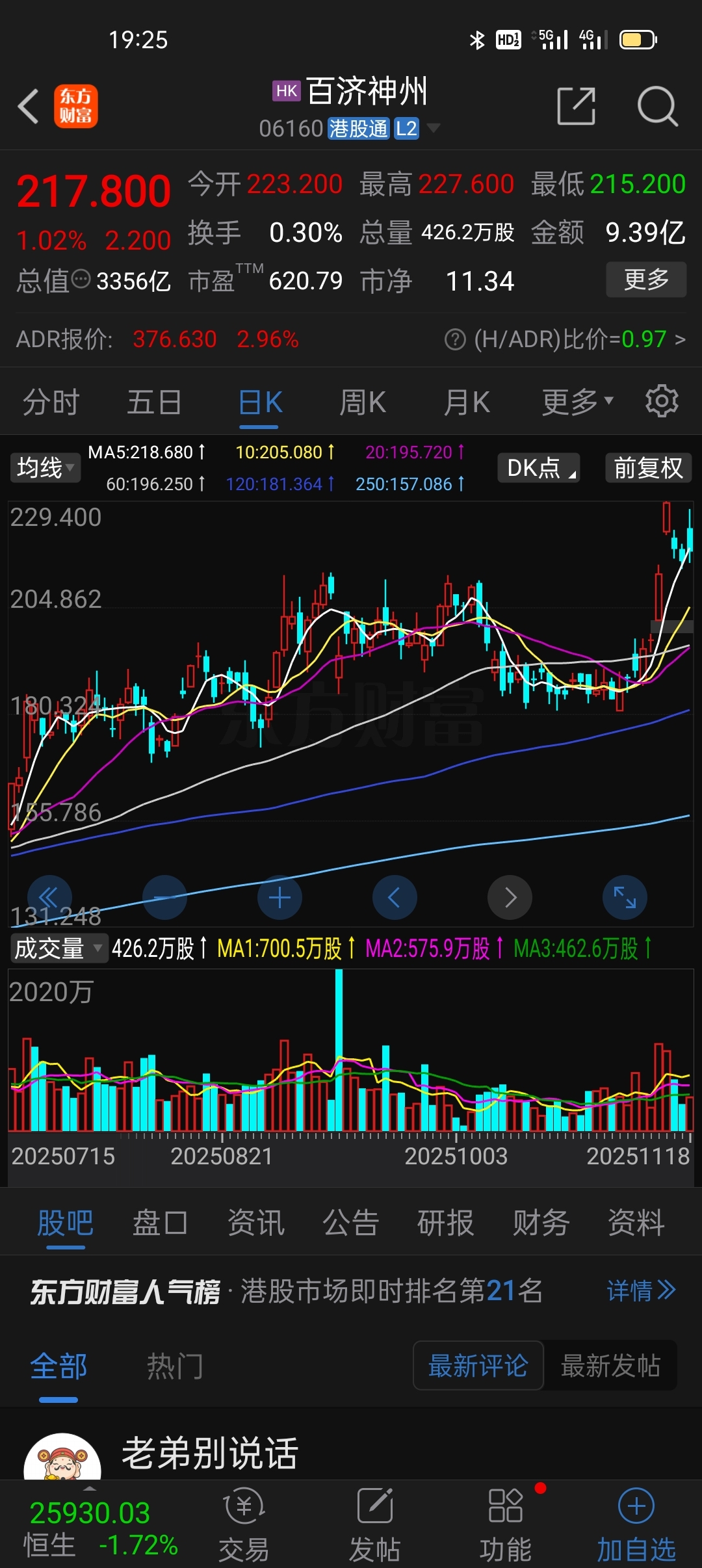Open the 资料 company profile tab

636,1223
